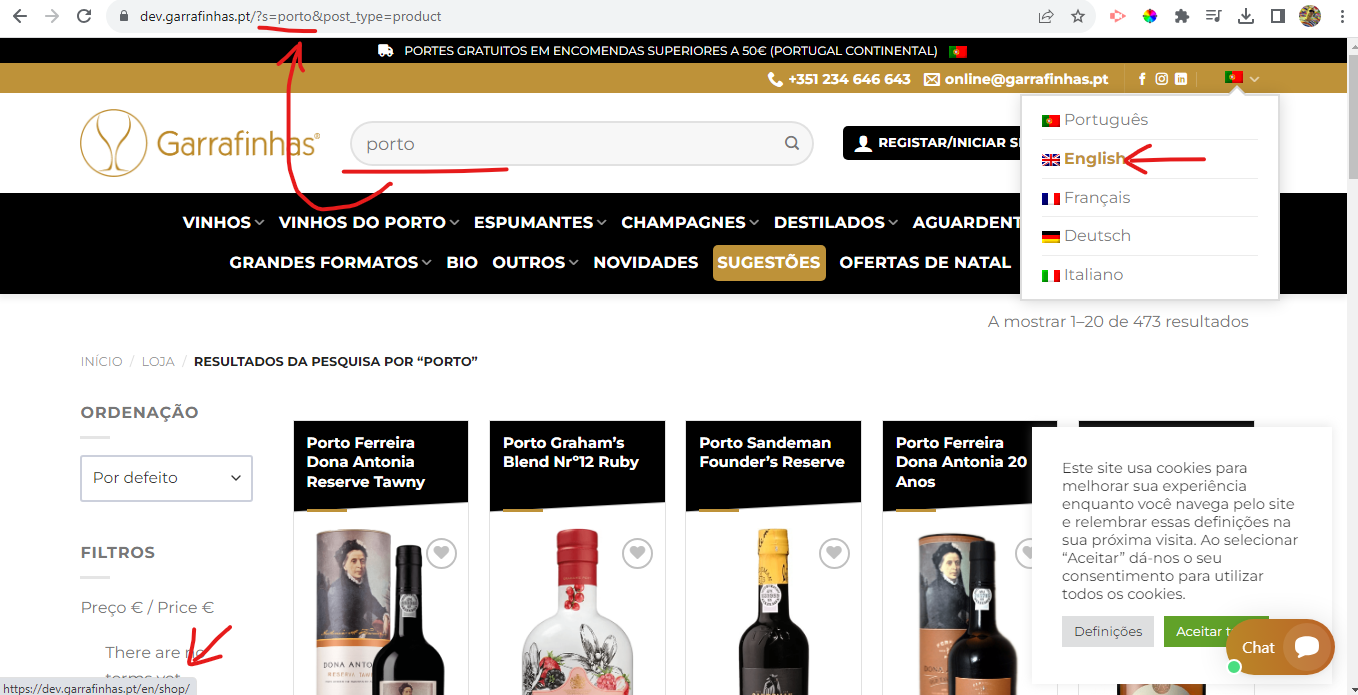Open the Graham's Blend Nº12 Ruby bottle image
The height and width of the screenshot is (695, 1358).
tap(577, 610)
